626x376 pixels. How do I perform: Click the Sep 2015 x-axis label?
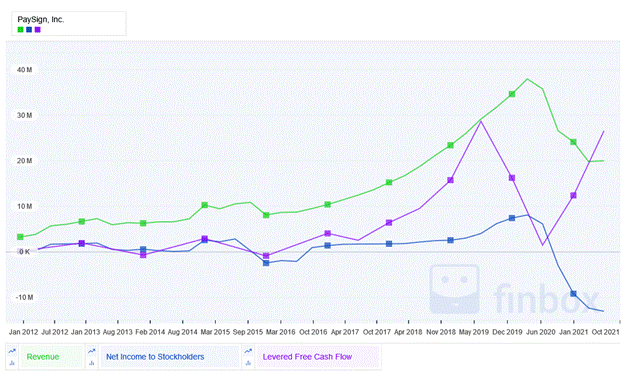[248, 332]
